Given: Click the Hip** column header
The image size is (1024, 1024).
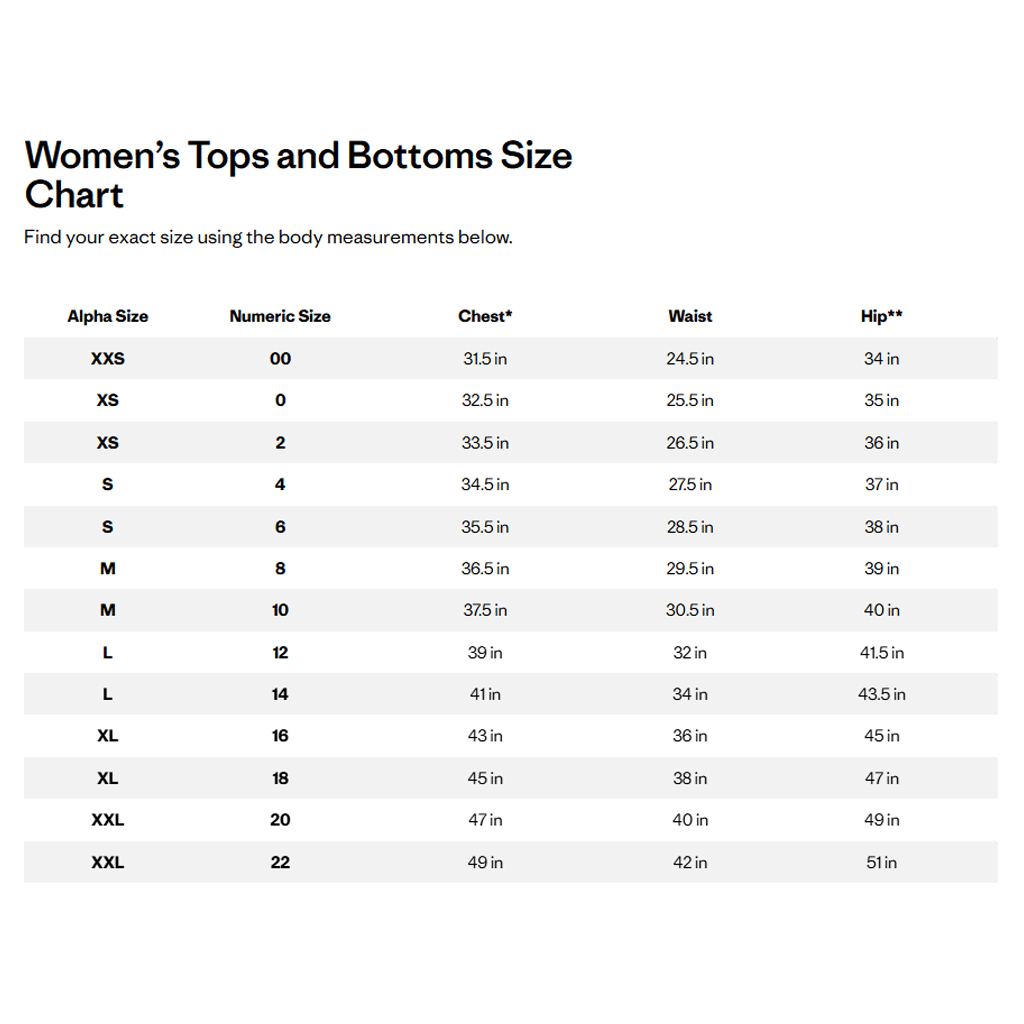Looking at the screenshot, I should tap(881, 316).
